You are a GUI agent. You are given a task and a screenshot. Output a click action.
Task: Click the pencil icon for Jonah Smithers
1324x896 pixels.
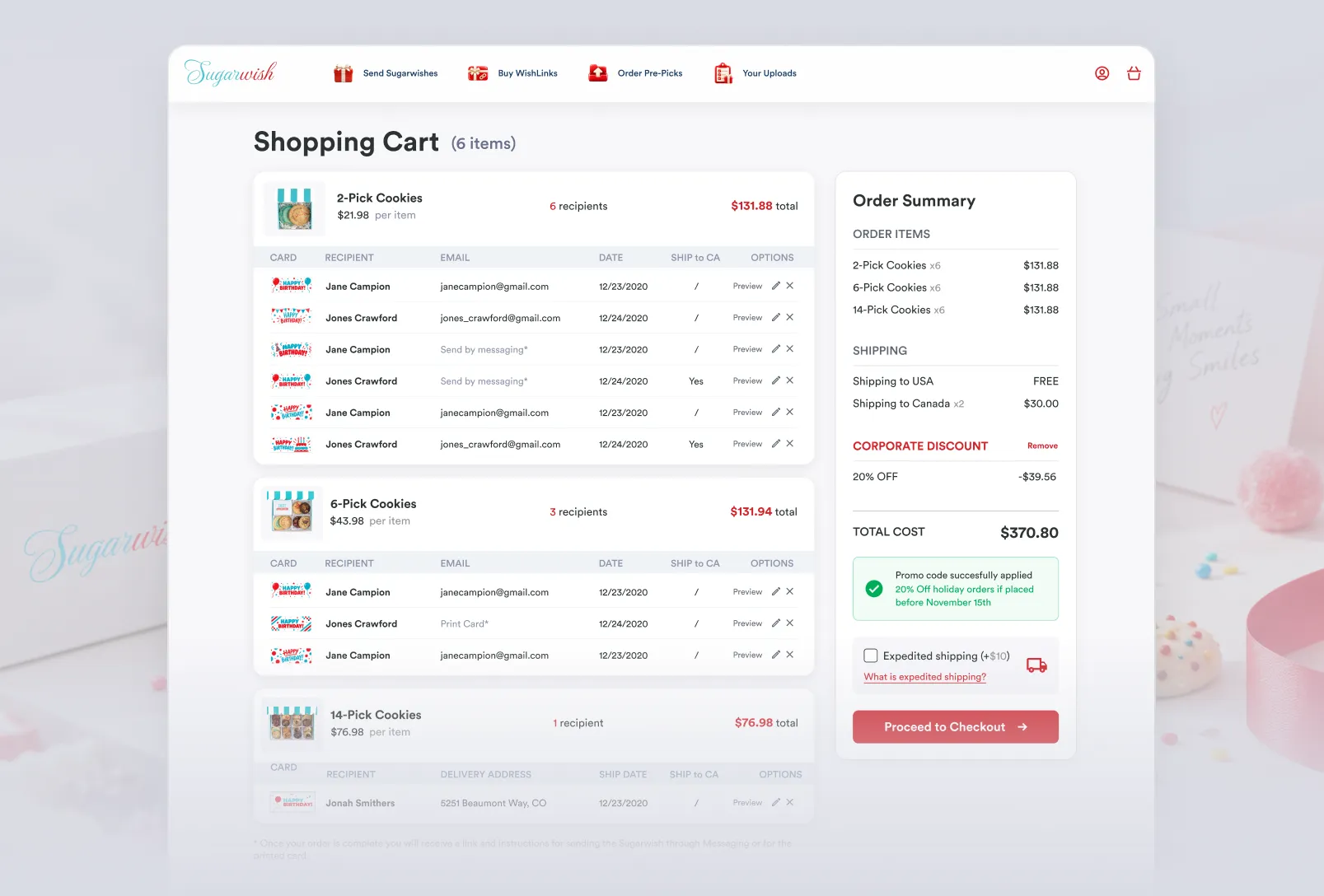click(x=775, y=802)
